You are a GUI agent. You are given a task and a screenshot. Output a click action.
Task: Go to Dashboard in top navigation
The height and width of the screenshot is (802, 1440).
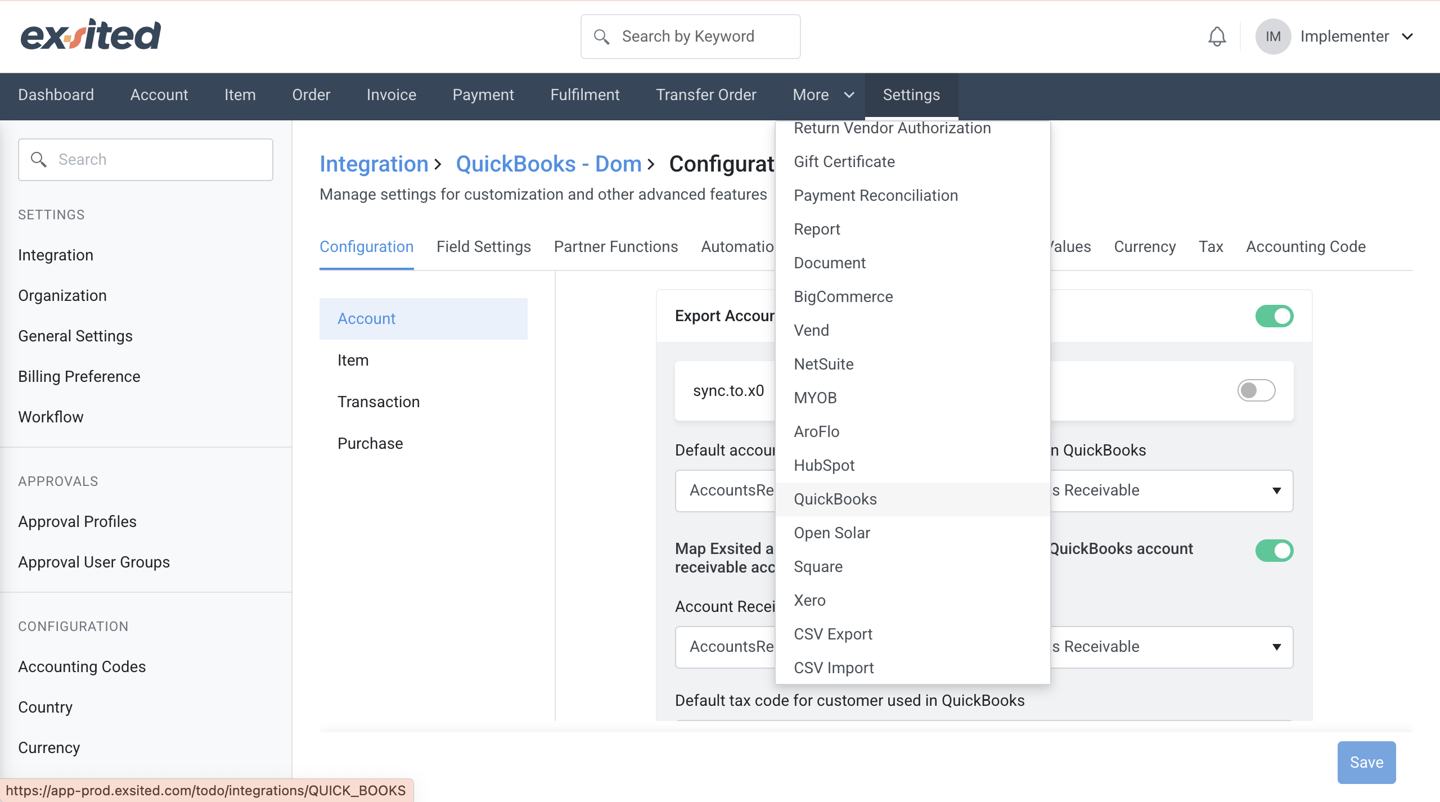pos(56,95)
